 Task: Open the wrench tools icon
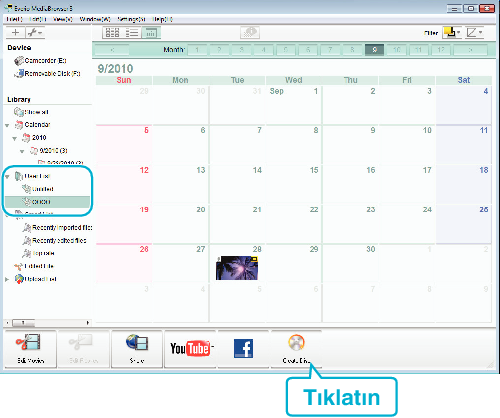click(35, 33)
